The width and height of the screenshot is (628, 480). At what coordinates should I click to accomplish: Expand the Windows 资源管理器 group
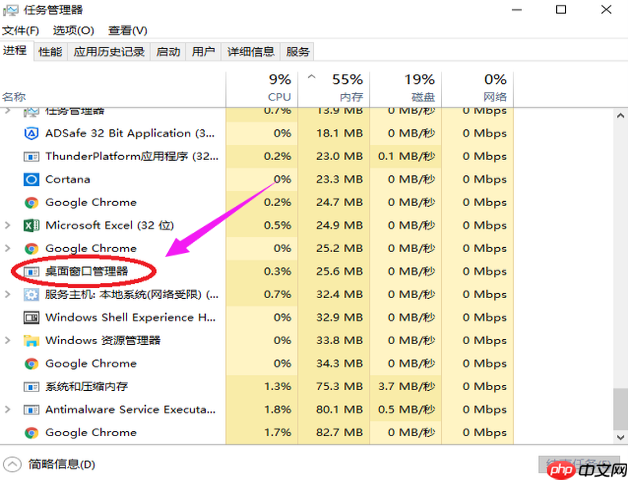click(7, 341)
